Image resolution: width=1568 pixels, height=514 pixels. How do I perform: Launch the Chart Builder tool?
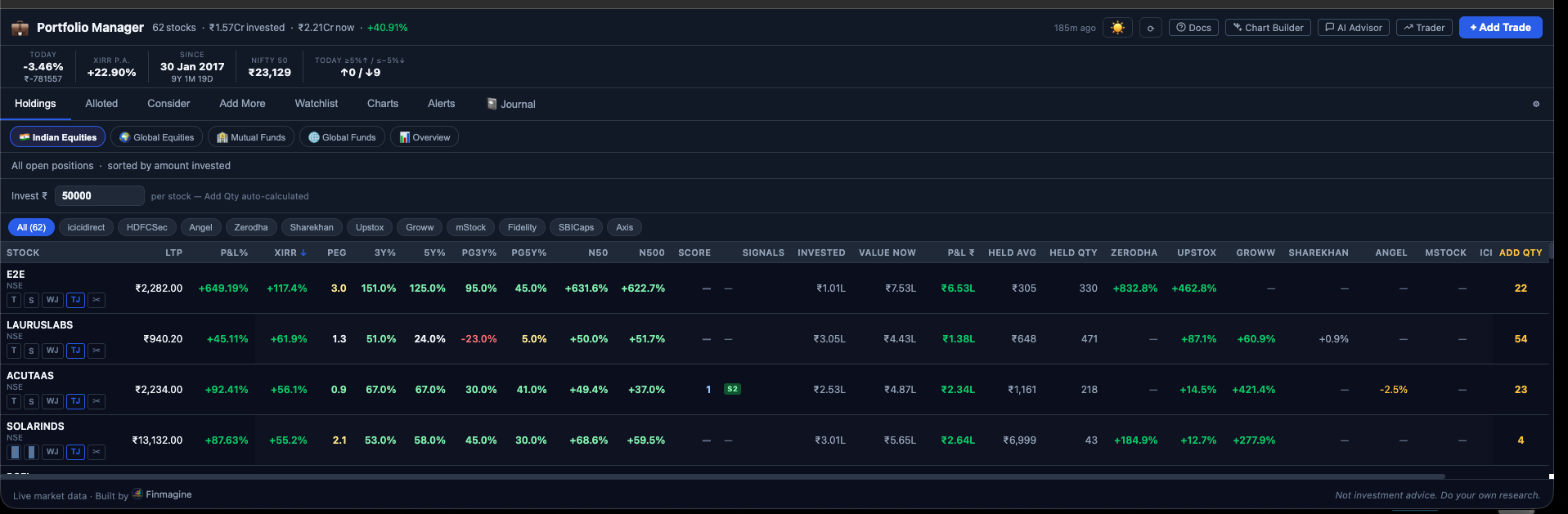(x=1268, y=28)
